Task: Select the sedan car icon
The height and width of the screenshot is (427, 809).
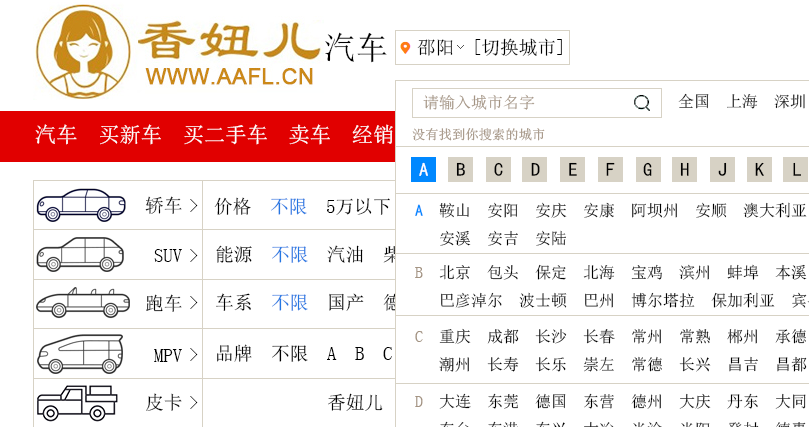Action: (x=81, y=205)
